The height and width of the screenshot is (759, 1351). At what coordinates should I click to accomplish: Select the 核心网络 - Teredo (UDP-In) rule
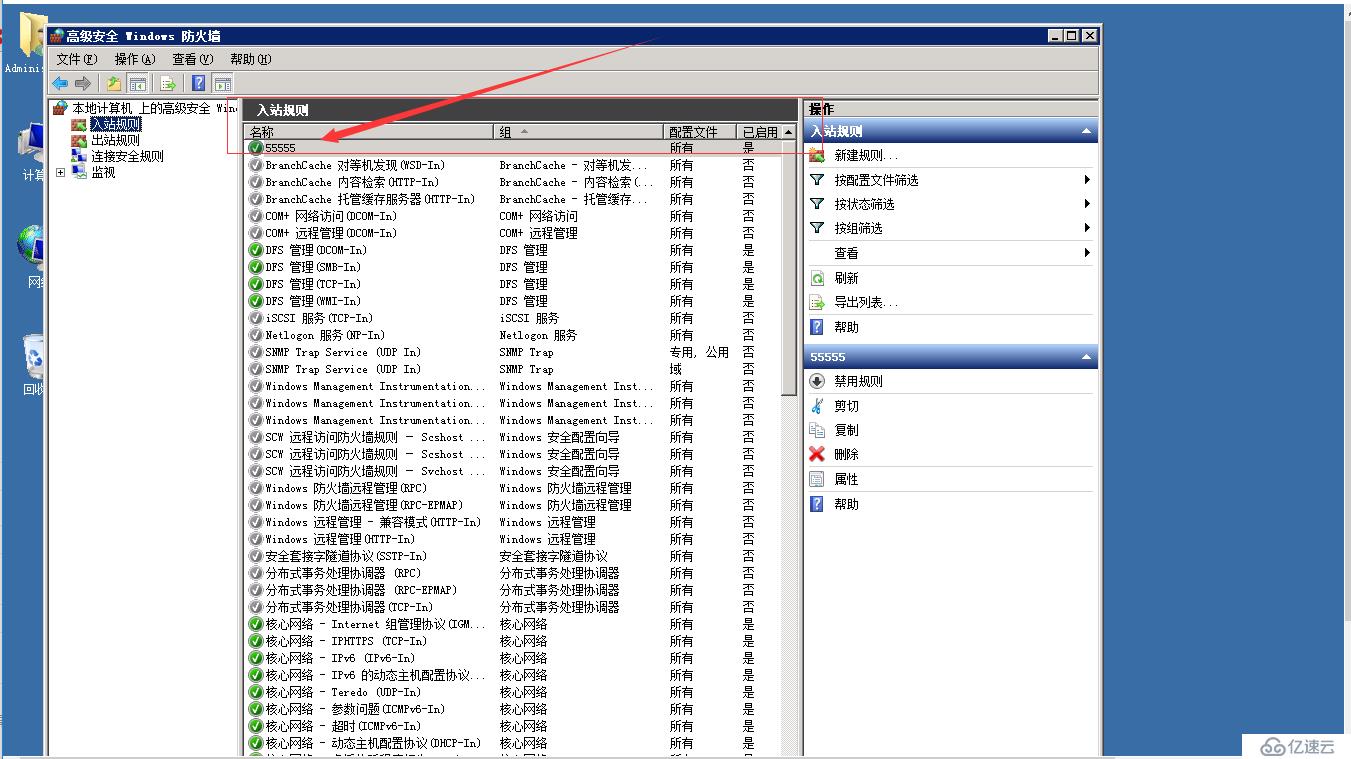[x=513, y=692]
